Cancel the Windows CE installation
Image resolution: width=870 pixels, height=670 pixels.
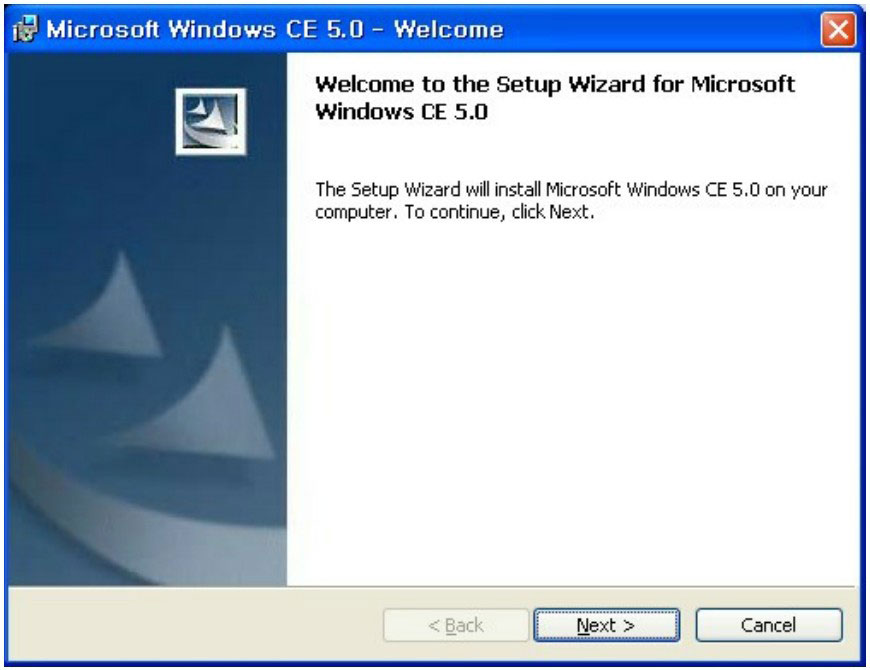coord(769,625)
